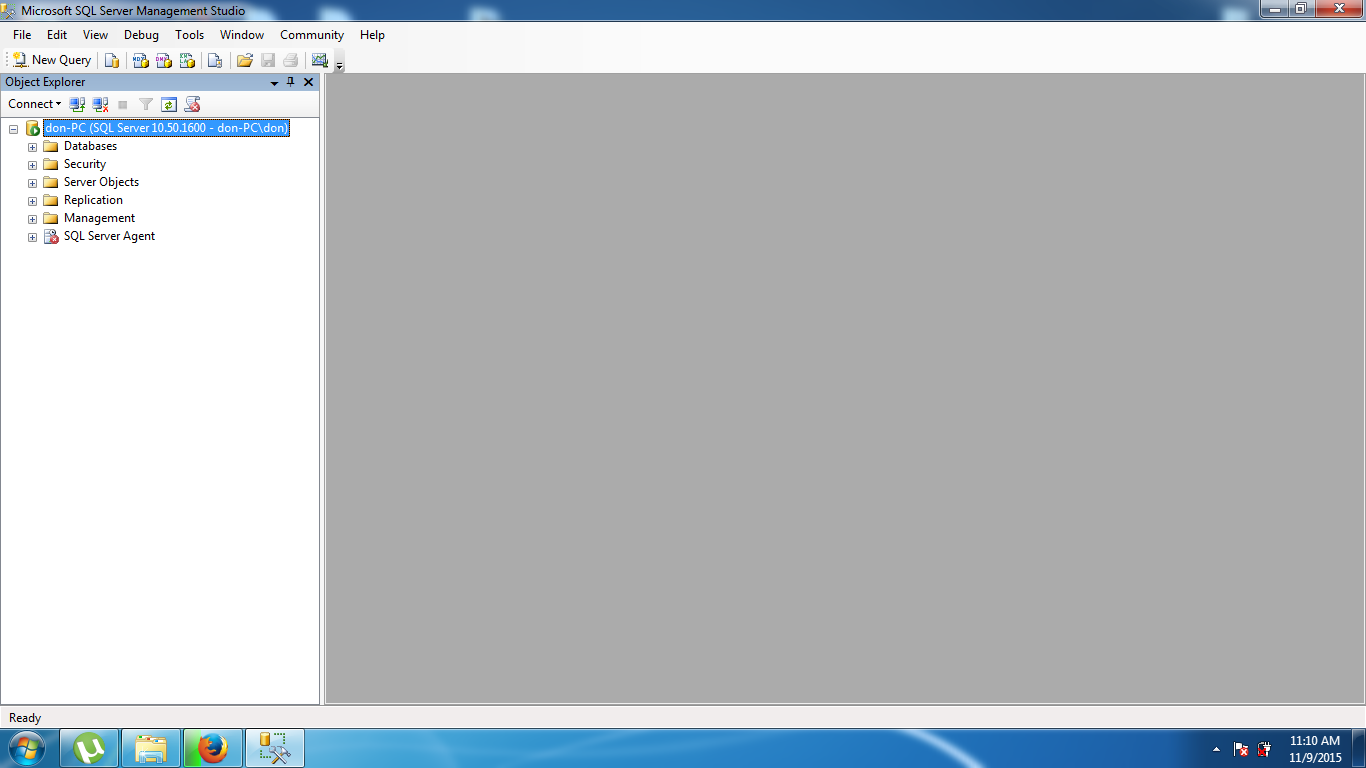Select Server Objects tree item
Viewport: 1366px width, 768px height.
[101, 182]
